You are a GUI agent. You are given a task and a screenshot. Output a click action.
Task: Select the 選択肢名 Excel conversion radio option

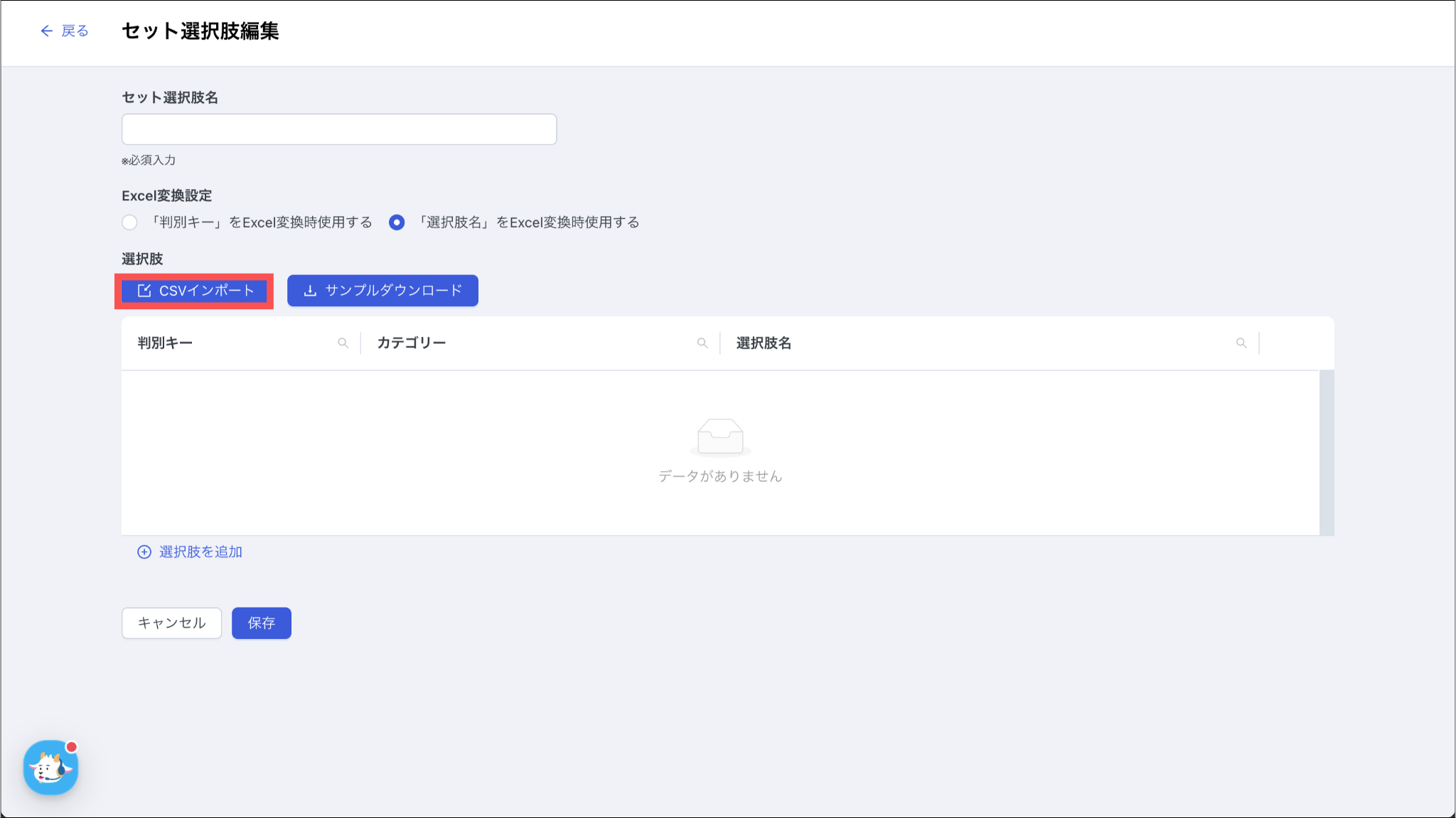[x=397, y=222]
